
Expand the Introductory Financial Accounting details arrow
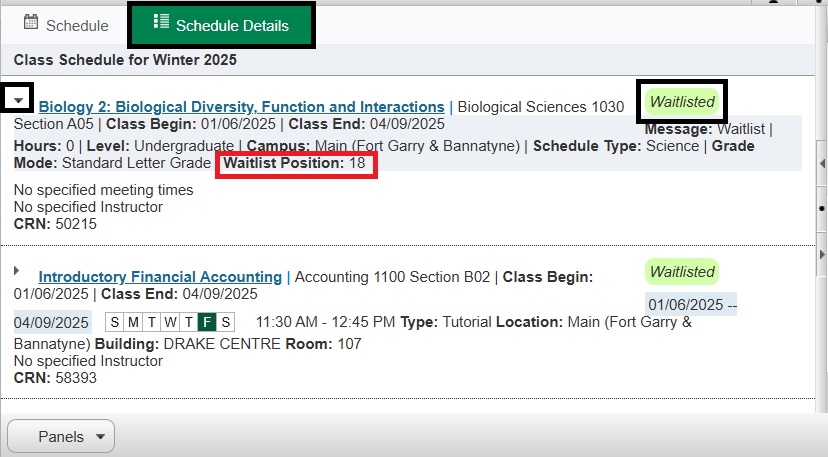coord(17,271)
